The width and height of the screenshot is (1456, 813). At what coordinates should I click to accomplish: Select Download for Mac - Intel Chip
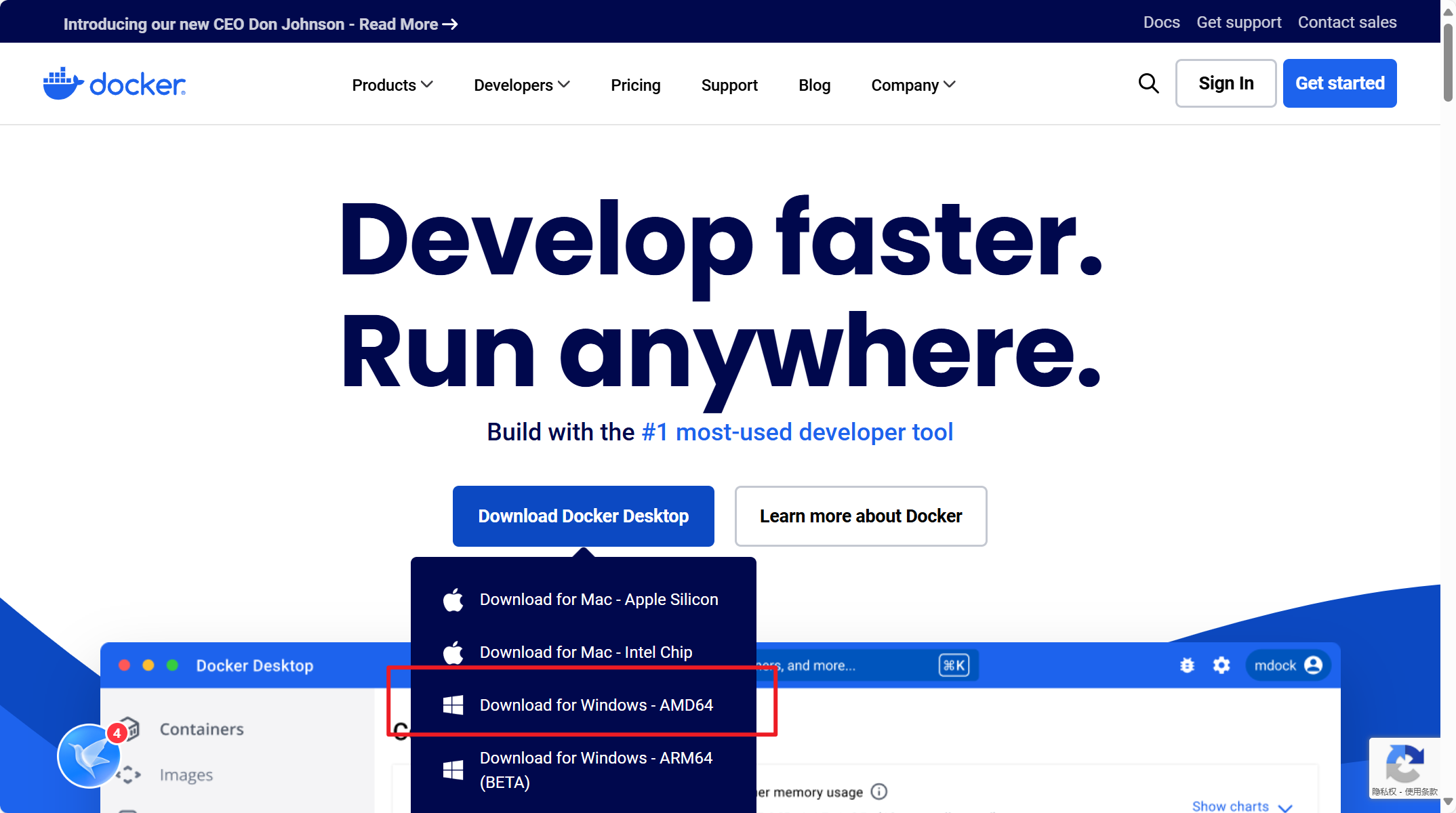586,652
